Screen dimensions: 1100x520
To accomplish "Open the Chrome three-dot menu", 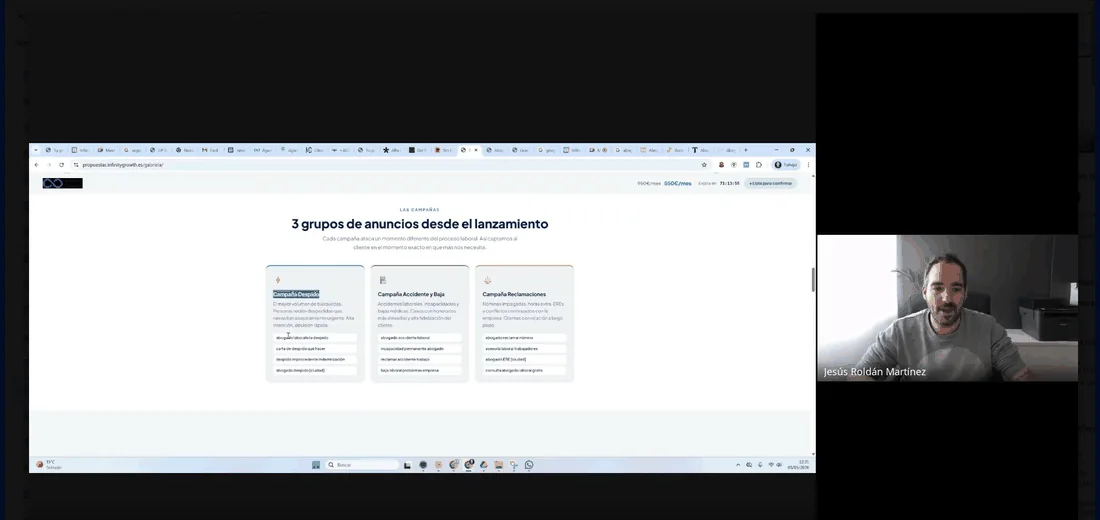I will (808, 164).
